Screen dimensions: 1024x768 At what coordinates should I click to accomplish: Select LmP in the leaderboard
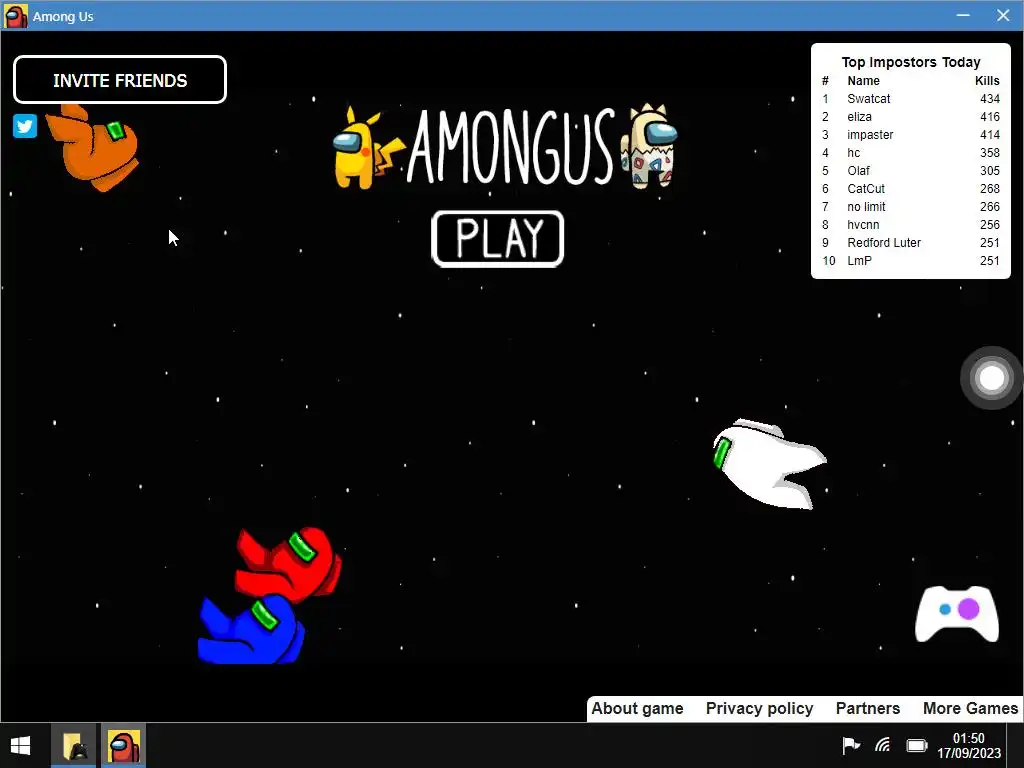click(x=859, y=261)
